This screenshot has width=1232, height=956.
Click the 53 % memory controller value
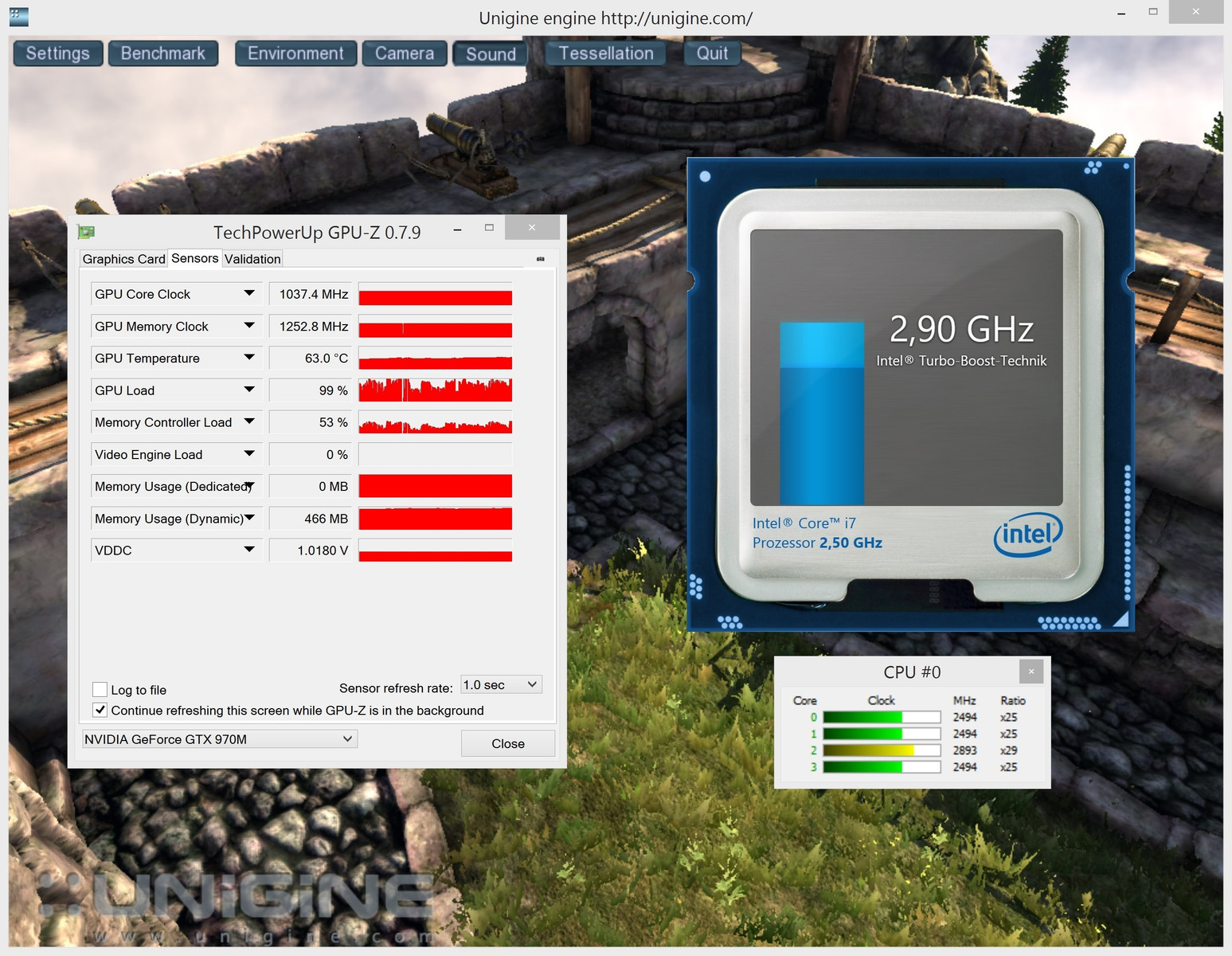click(x=311, y=421)
